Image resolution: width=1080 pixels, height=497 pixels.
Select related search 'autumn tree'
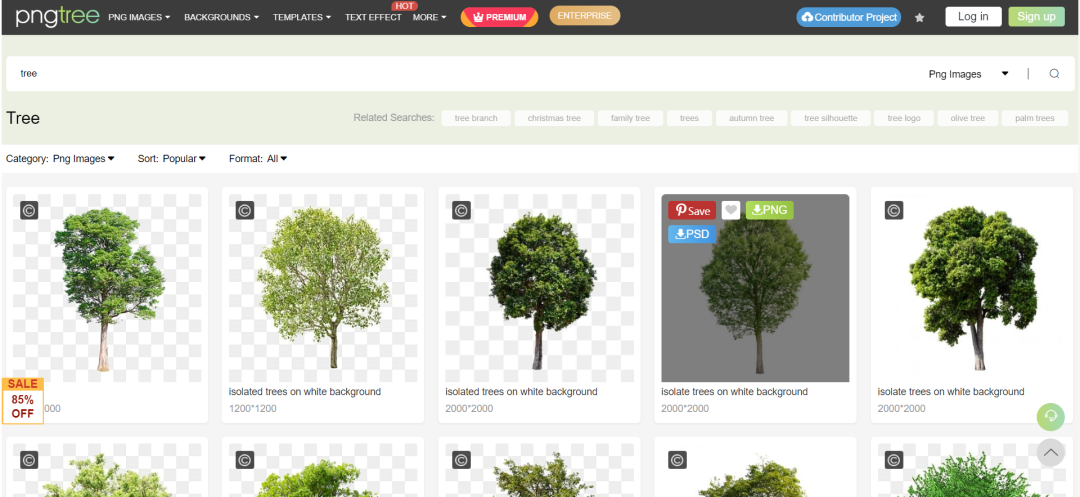point(751,118)
